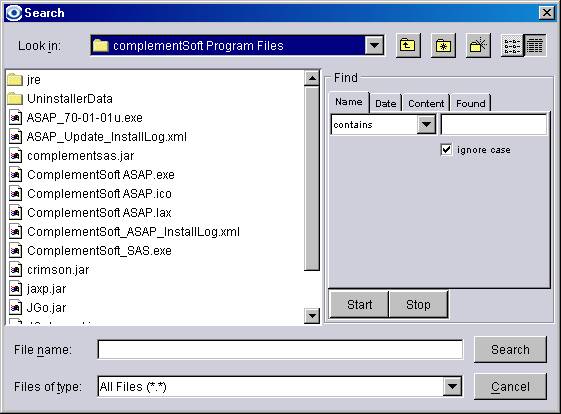Image resolution: width=561 pixels, height=414 pixels.
Task: Switch to the Date tab
Action: click(385, 103)
